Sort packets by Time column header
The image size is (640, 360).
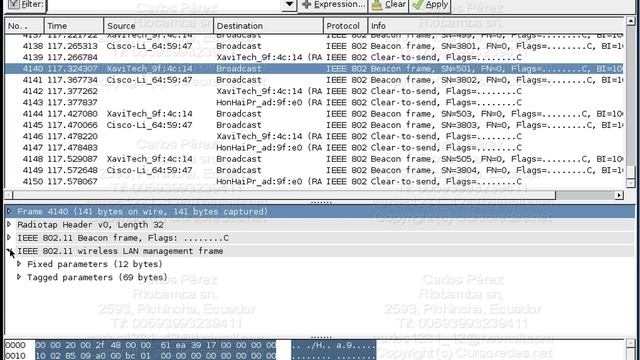pyautogui.click(x=74, y=26)
